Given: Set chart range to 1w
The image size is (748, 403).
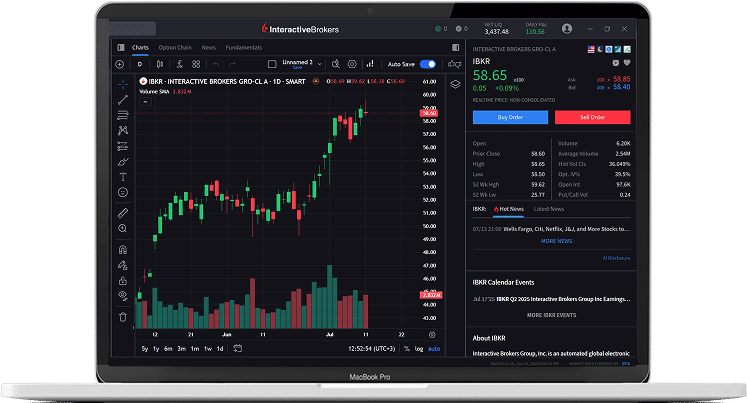Looking at the screenshot, I should coord(208,349).
